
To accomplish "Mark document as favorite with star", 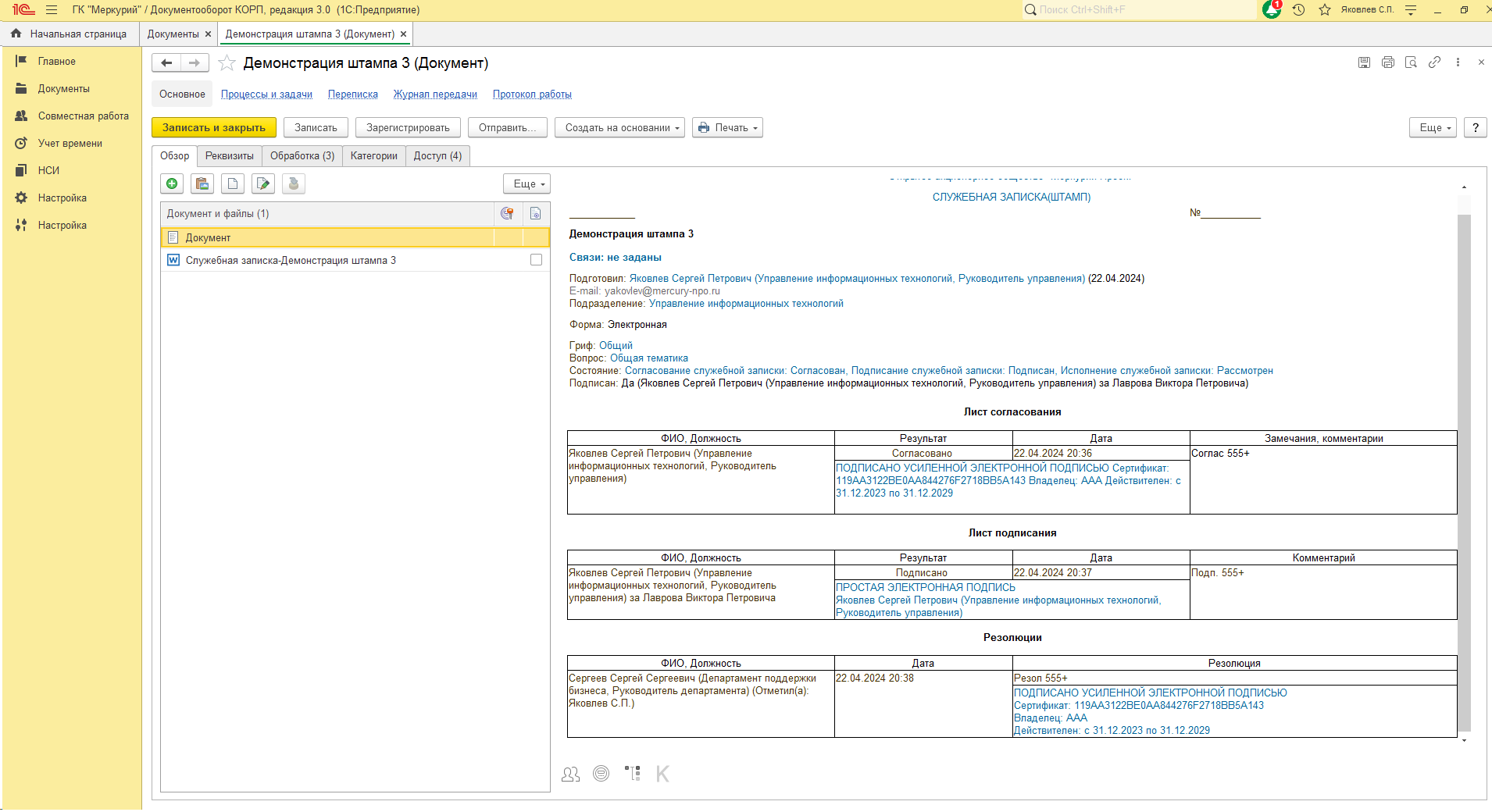I will [227, 63].
